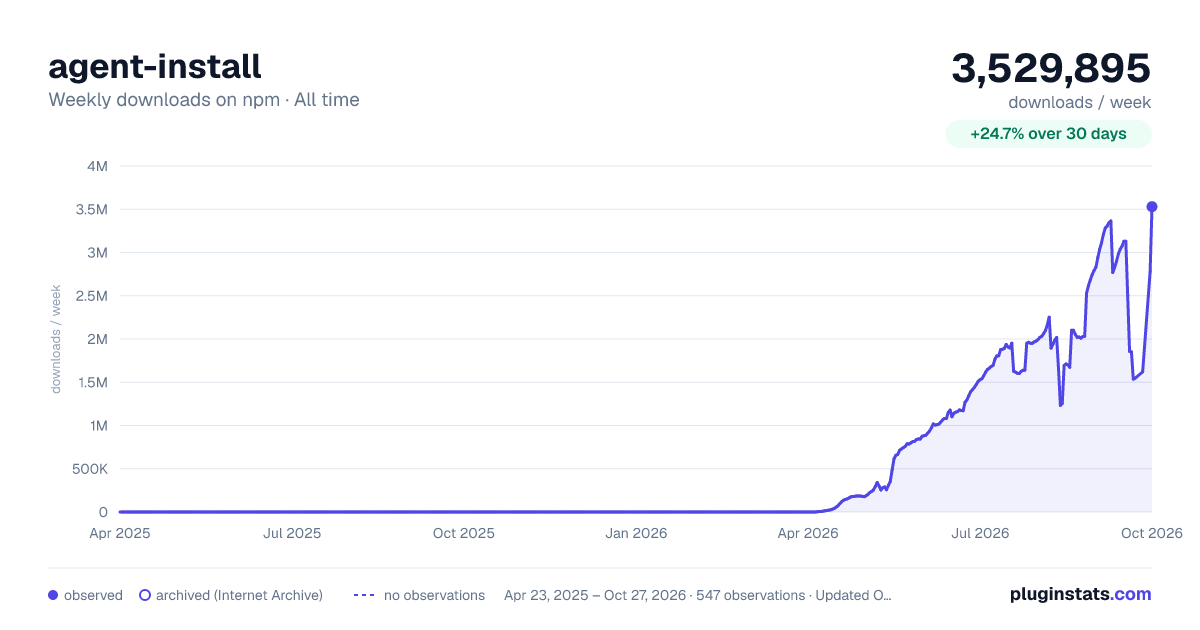Click the Jan 2026 x-axis label
Image resolution: width=1200 pixels, height=630 pixels.
[637, 533]
